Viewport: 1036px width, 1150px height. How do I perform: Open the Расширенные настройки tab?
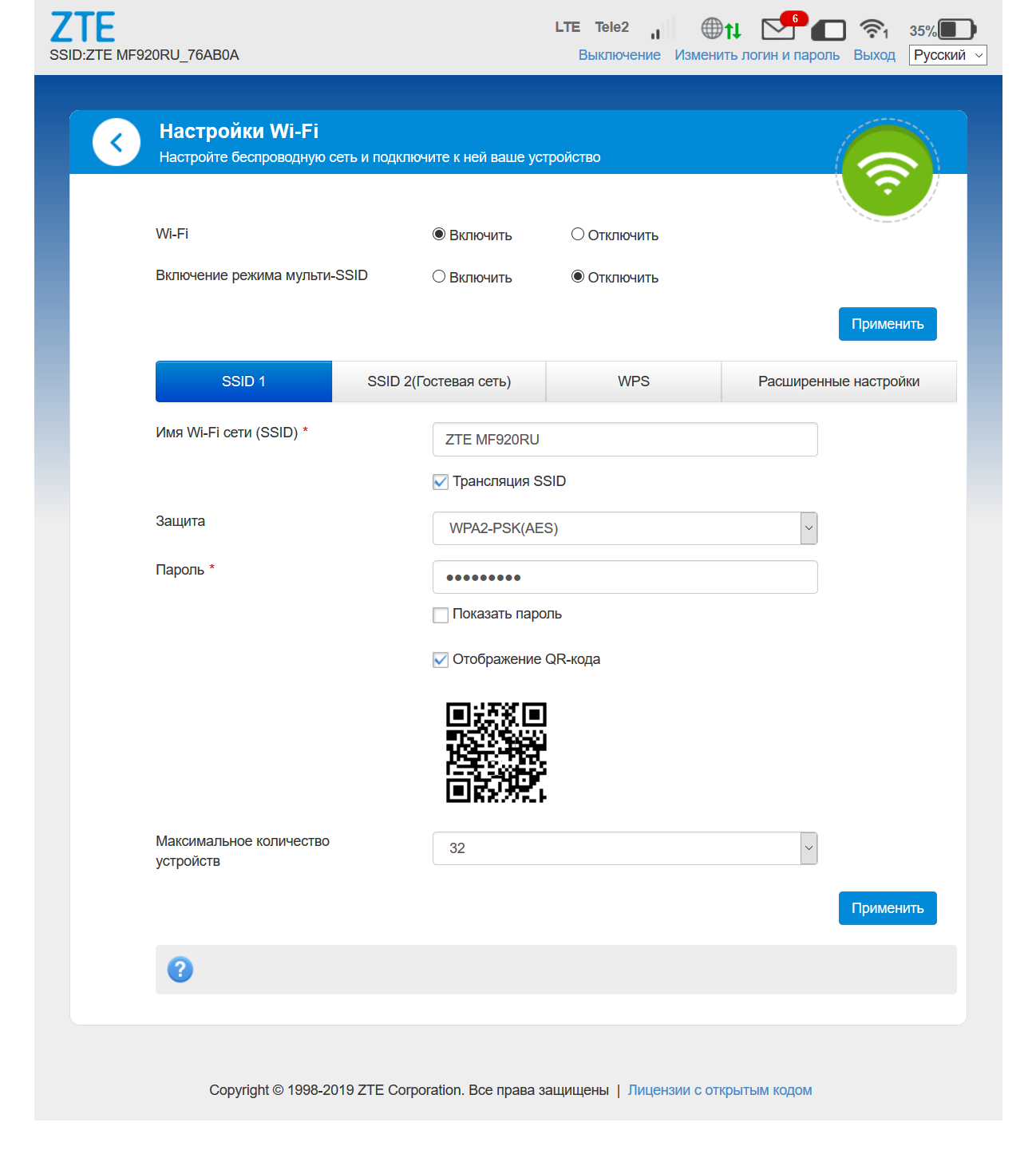839,381
